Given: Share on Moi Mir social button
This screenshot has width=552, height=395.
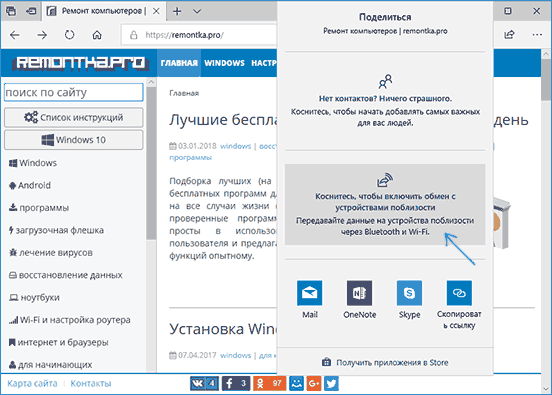Looking at the screenshot, I should click(296, 383).
